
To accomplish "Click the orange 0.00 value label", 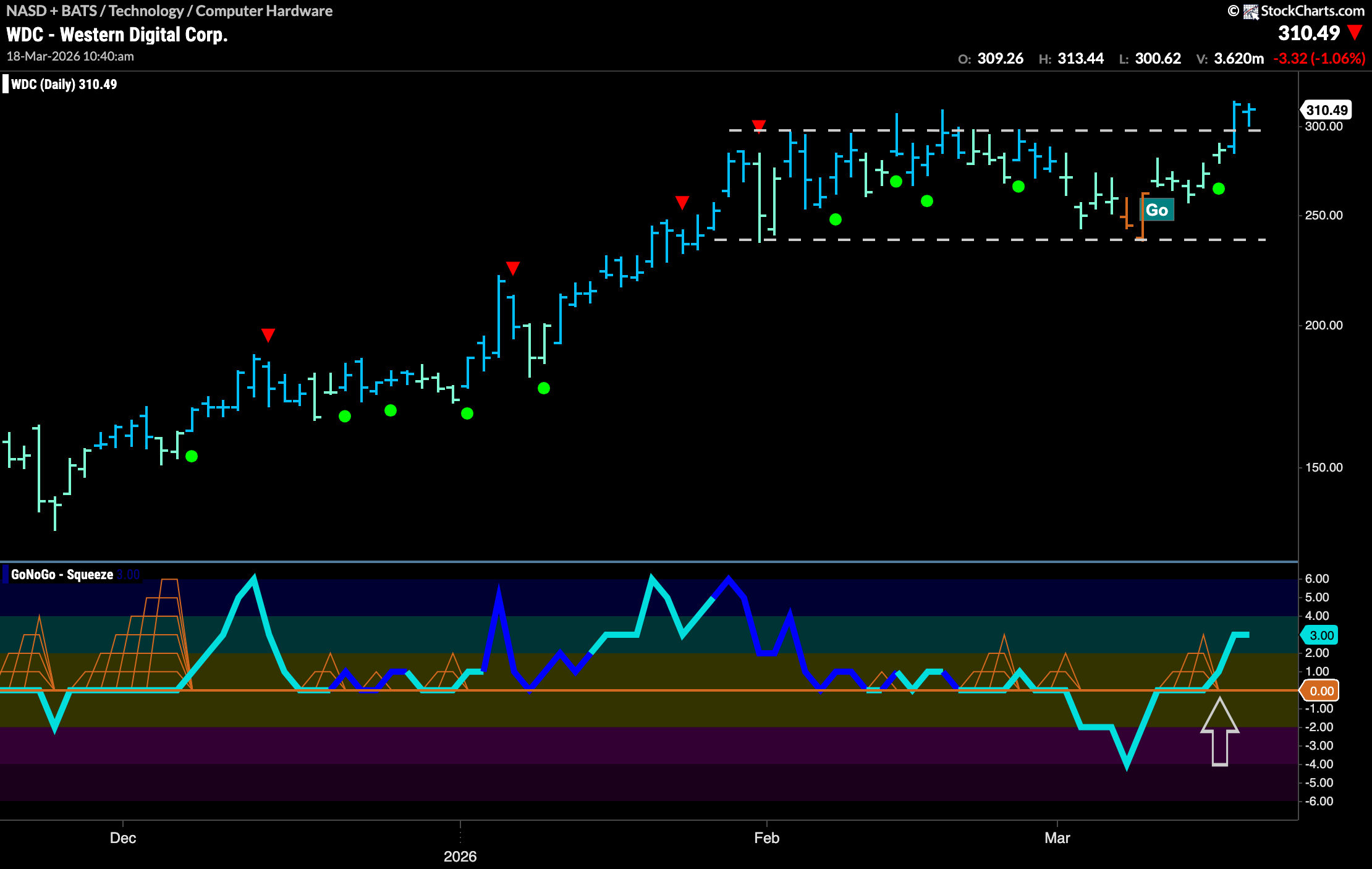I will pyautogui.click(x=1321, y=691).
